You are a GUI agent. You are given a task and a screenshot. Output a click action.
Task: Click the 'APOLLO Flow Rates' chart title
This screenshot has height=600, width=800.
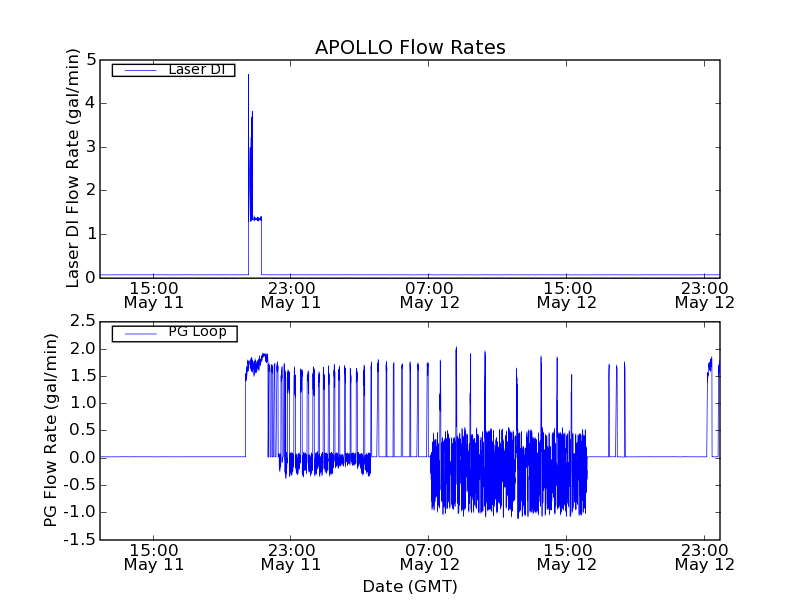[410, 47]
